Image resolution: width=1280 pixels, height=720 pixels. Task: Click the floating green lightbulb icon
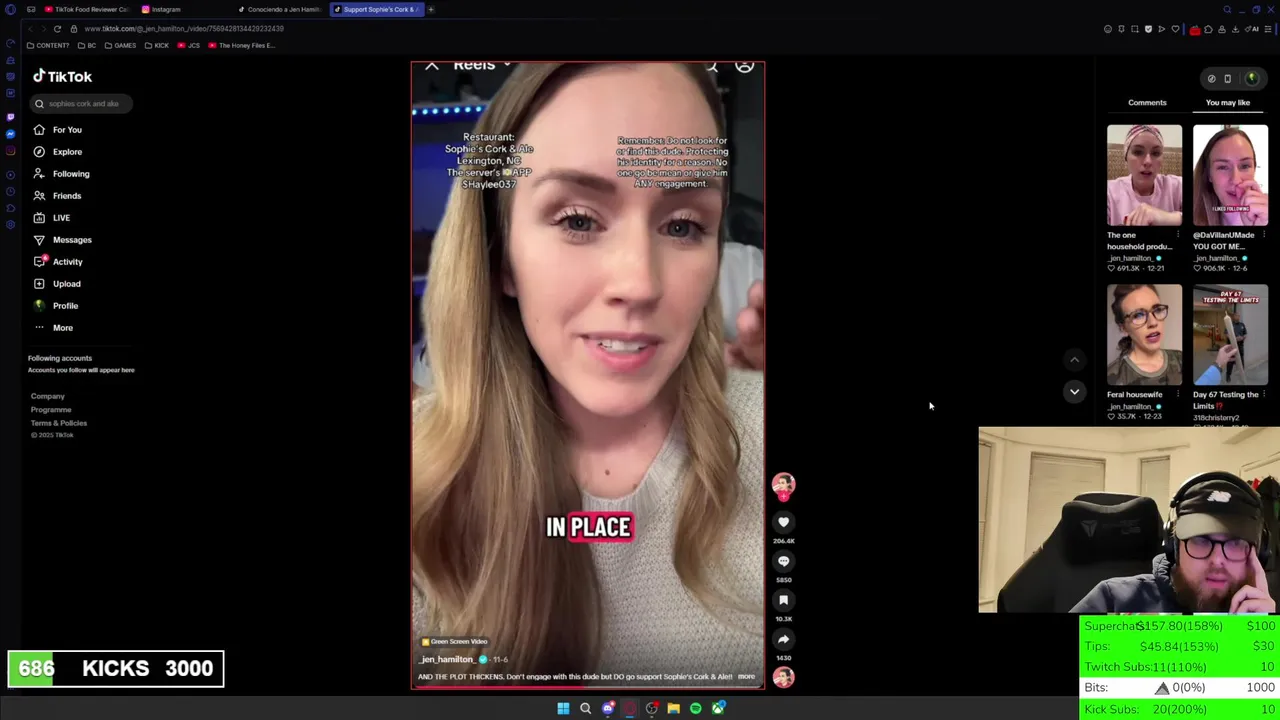click(1251, 78)
